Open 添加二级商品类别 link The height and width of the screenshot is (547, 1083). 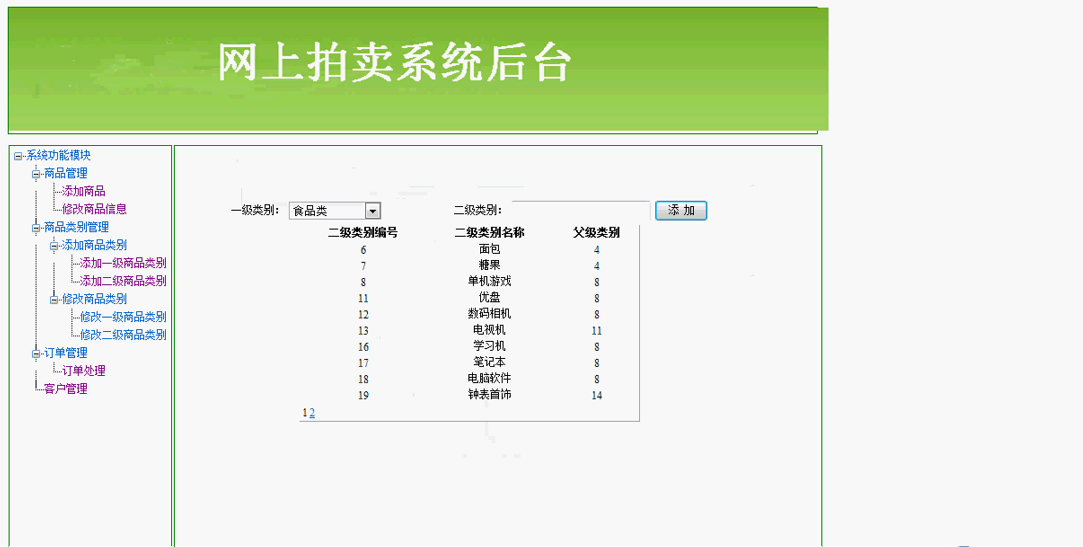[x=123, y=281]
